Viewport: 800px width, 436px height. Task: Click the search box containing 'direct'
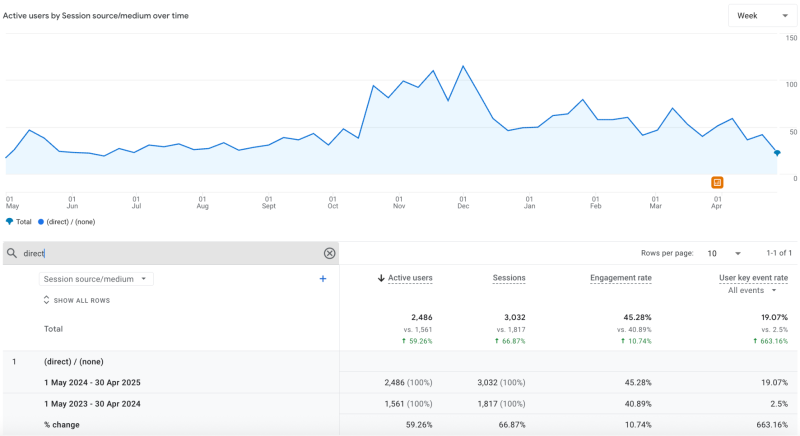(171, 253)
